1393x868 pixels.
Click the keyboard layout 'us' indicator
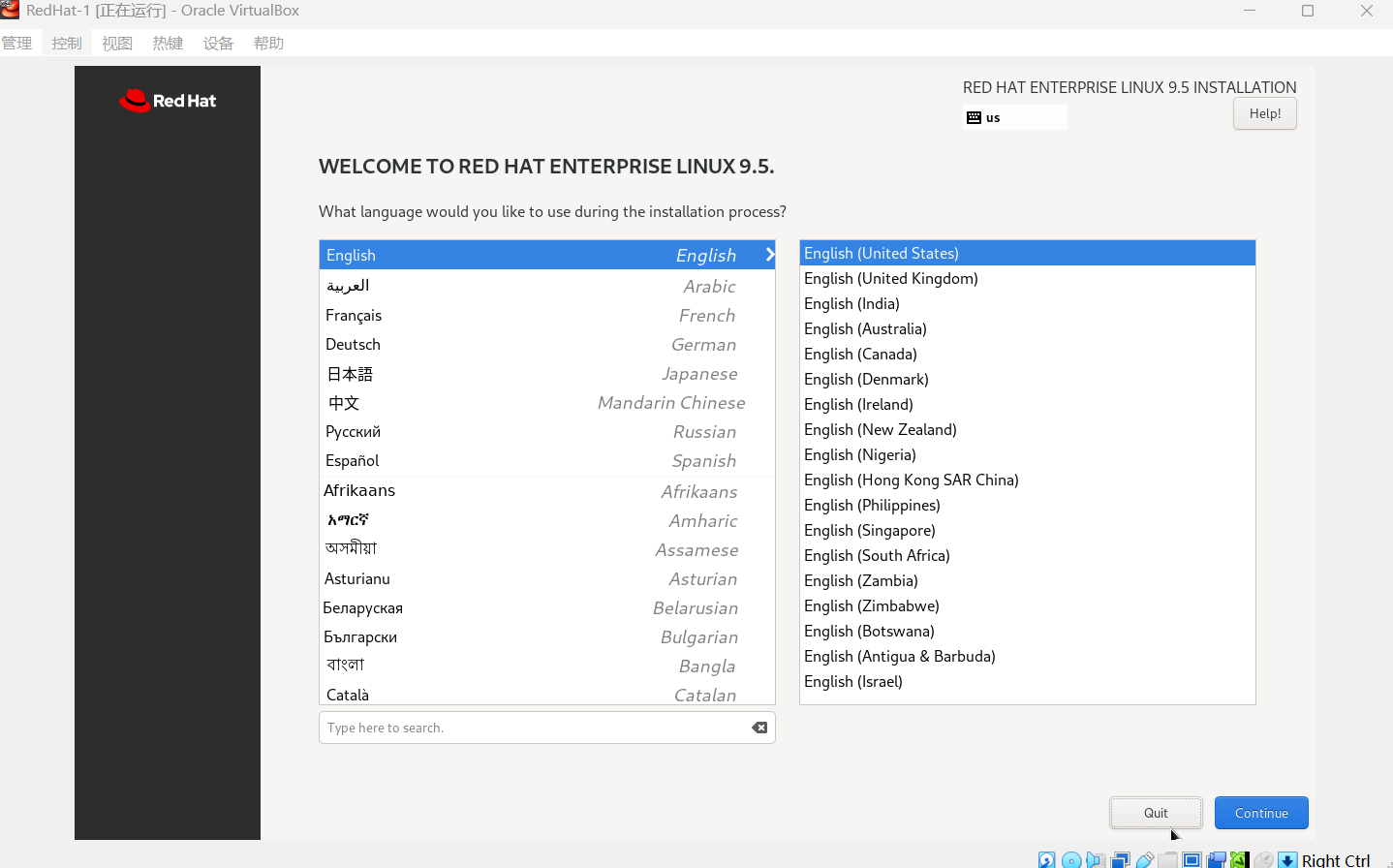(1015, 117)
